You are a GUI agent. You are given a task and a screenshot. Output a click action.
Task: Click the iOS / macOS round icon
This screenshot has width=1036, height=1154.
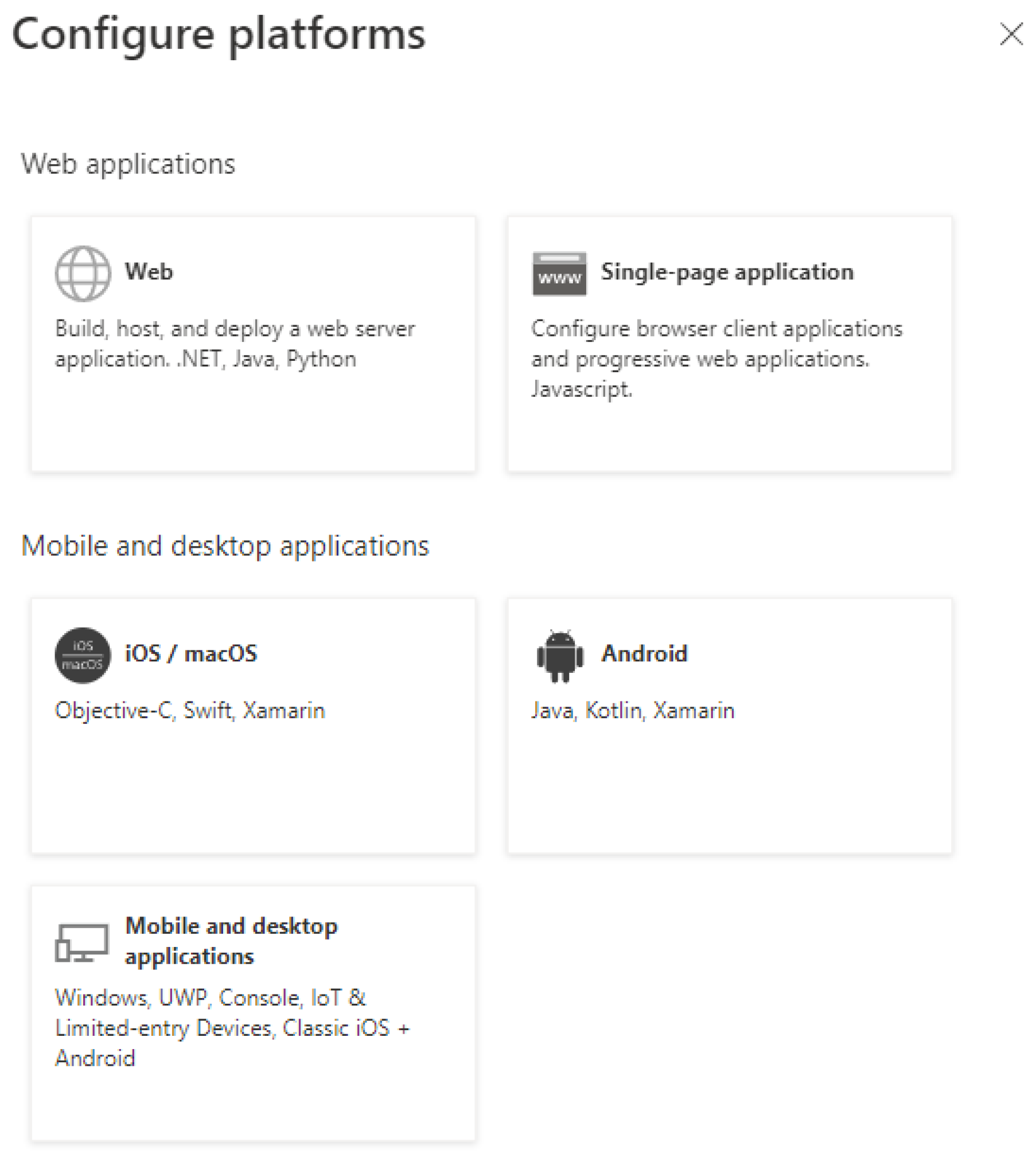tap(83, 655)
